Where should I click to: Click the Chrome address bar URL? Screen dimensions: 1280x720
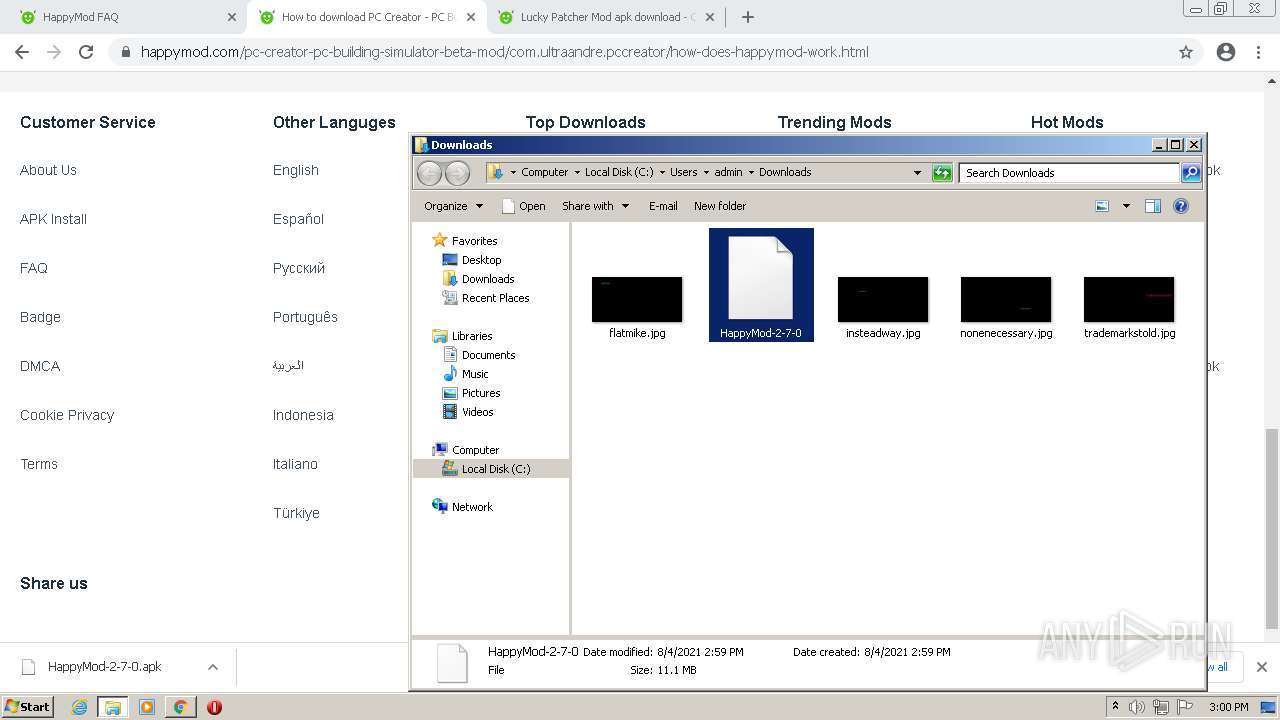tap(504, 52)
